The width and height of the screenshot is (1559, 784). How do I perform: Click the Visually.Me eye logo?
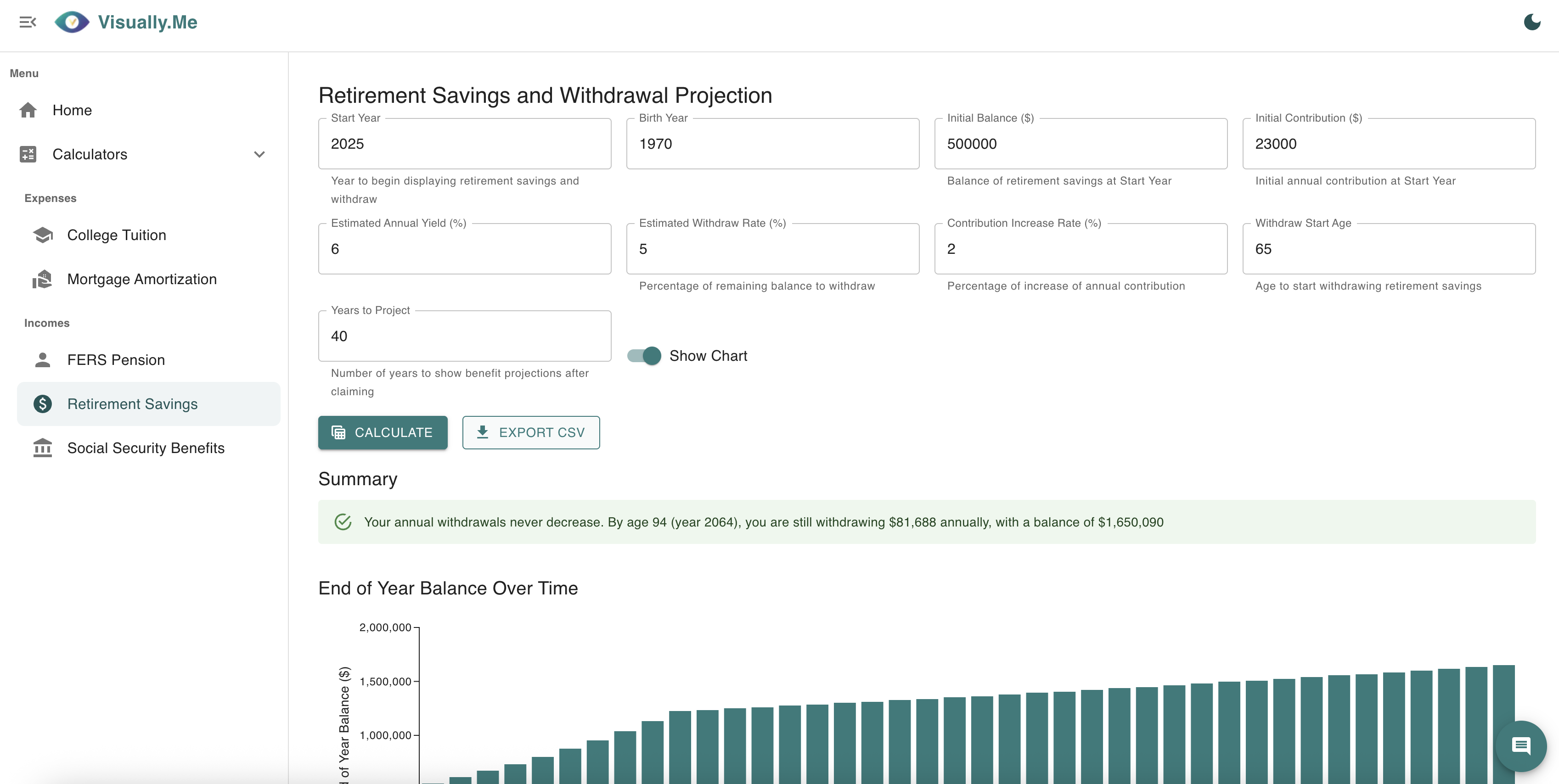pyautogui.click(x=72, y=22)
